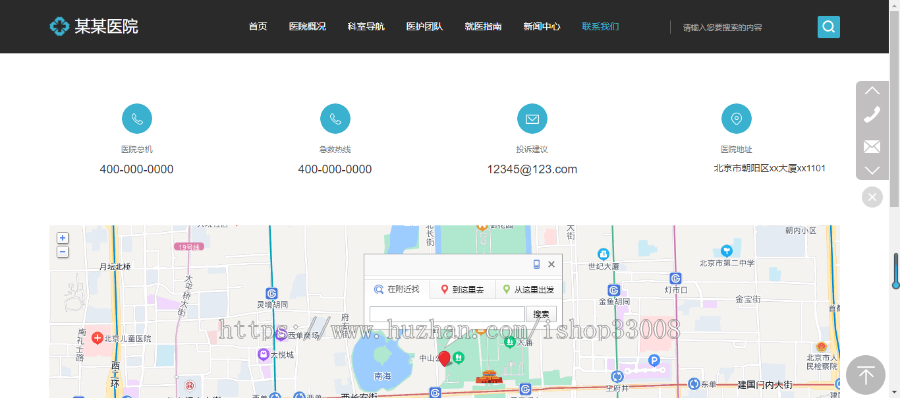Click 400-000-0000 under 急救热线

click(x=335, y=169)
